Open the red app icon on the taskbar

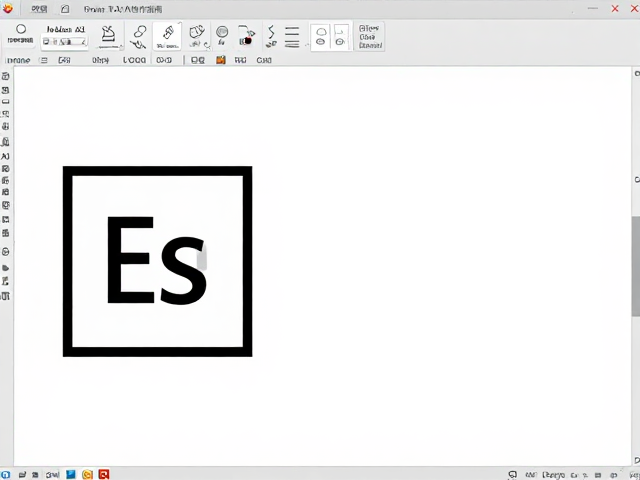104,474
